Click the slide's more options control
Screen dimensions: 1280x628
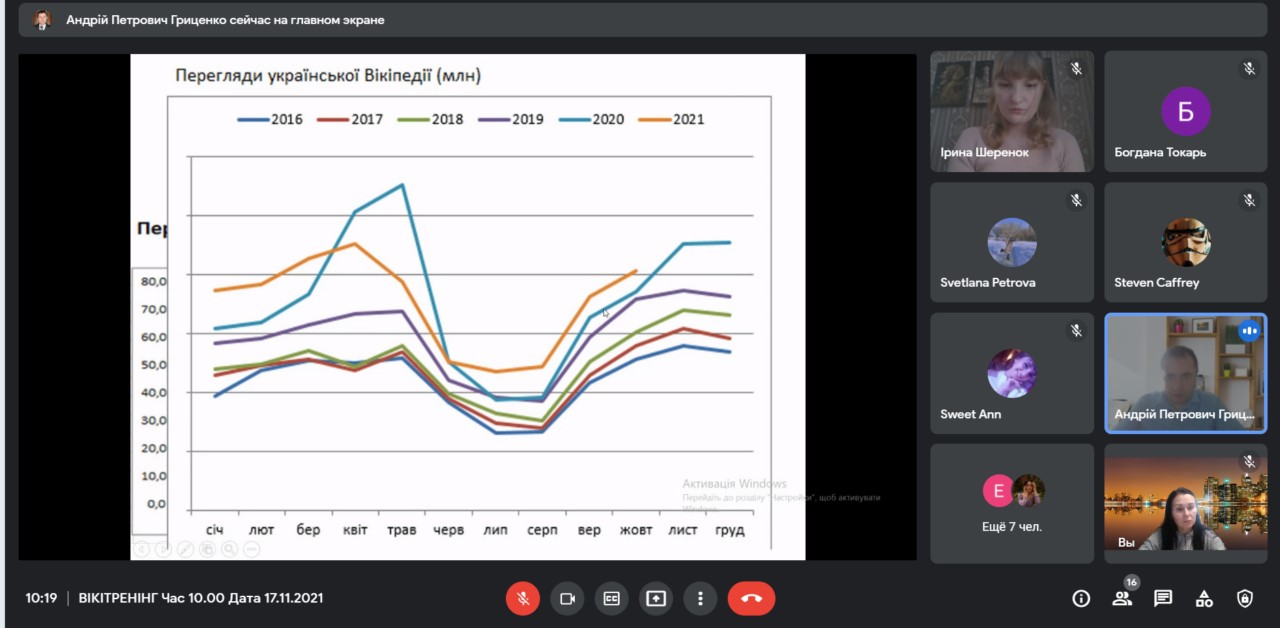tap(252, 549)
